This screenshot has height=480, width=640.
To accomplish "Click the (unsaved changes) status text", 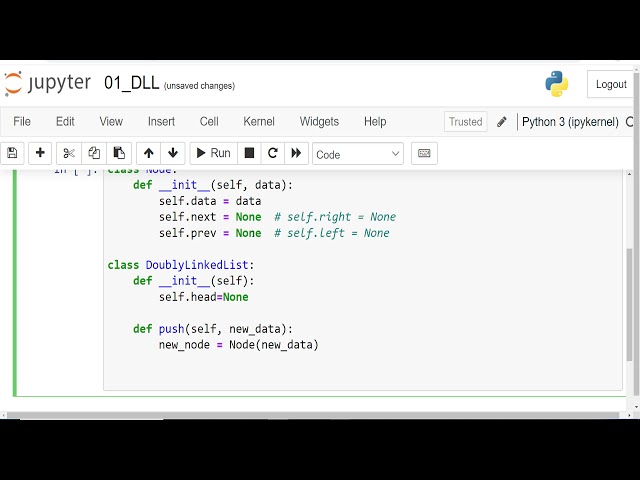I will [199, 86].
